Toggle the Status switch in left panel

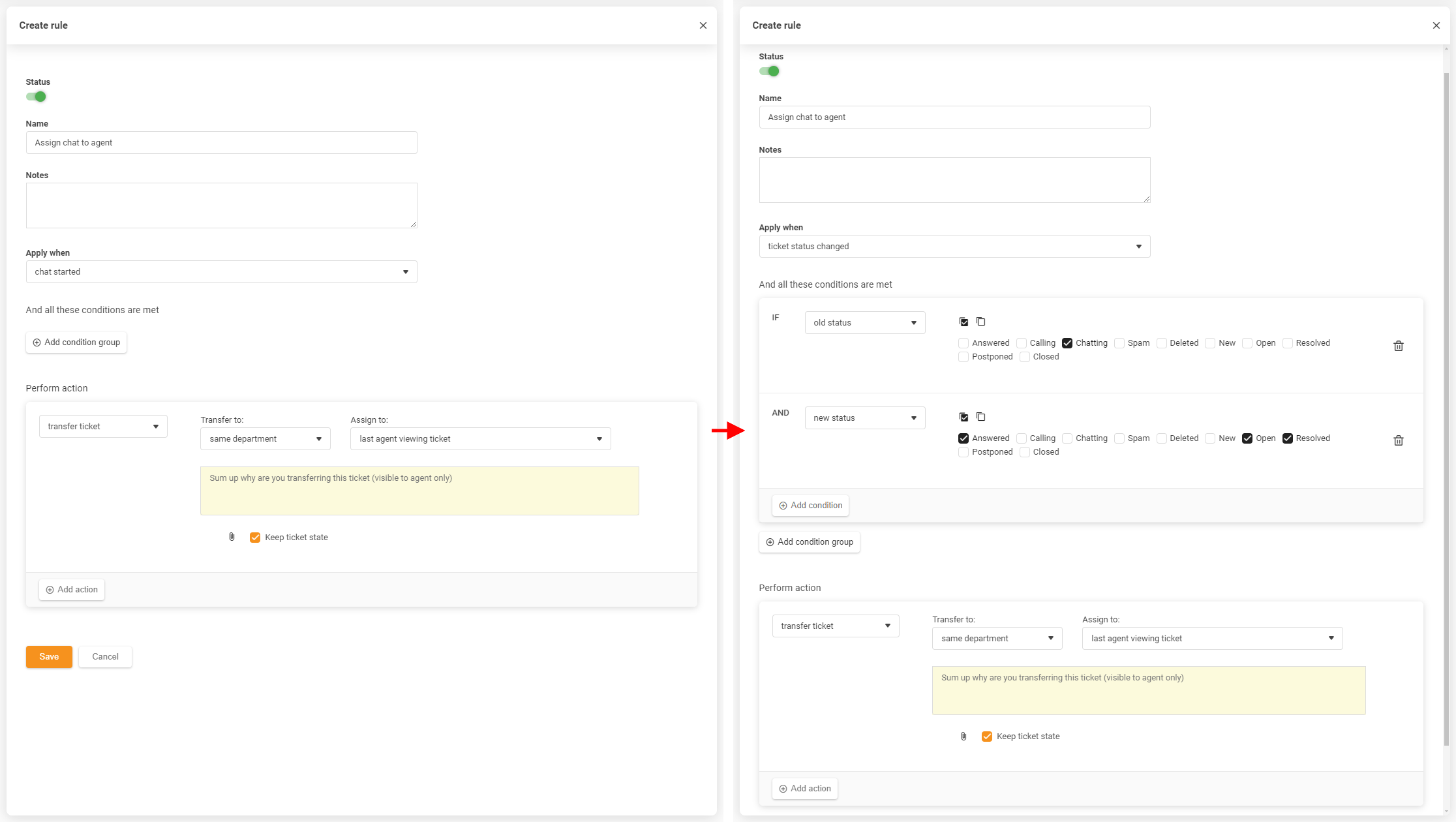click(x=37, y=97)
